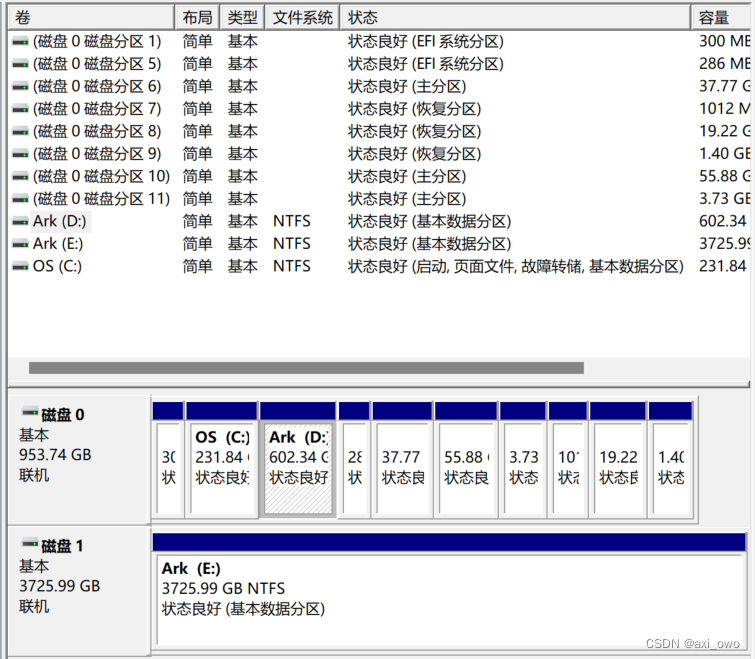The height and width of the screenshot is (659, 755).
Task: Select the 286 MB block right of Ark (D:)
Action: coord(354,459)
